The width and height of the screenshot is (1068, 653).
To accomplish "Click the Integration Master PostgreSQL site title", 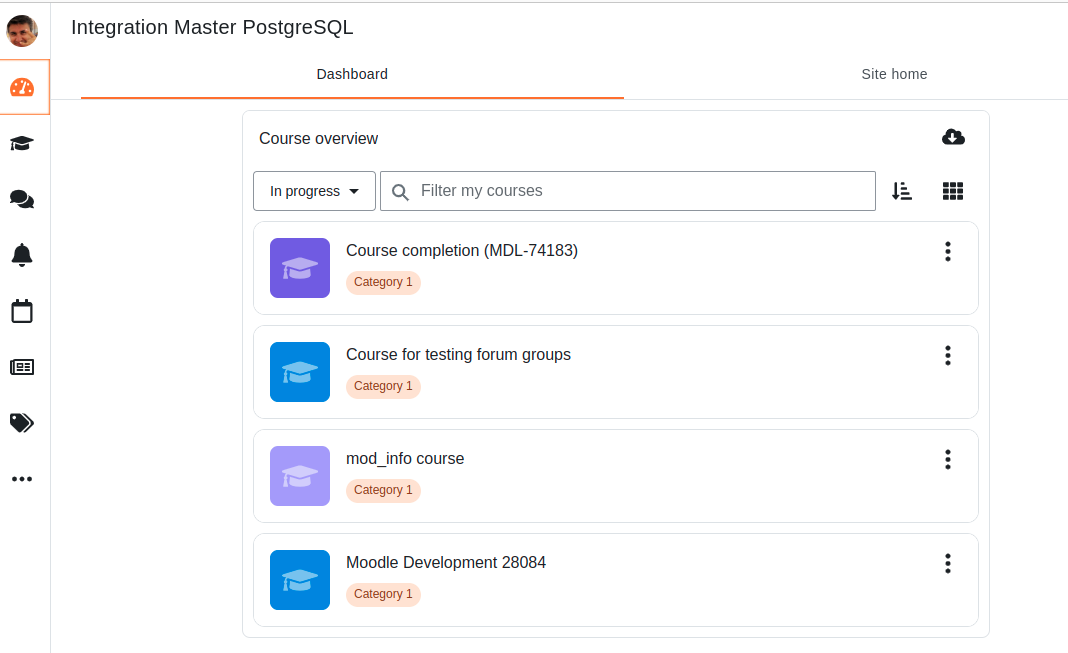I will click(212, 27).
